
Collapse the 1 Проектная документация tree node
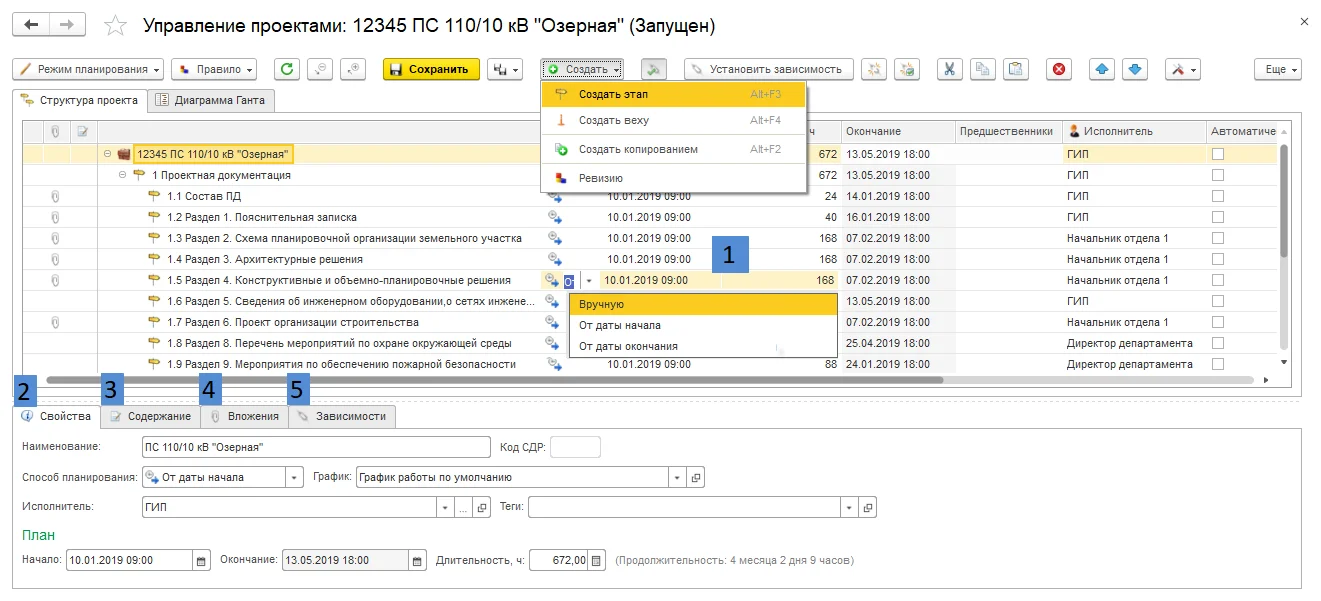point(123,175)
